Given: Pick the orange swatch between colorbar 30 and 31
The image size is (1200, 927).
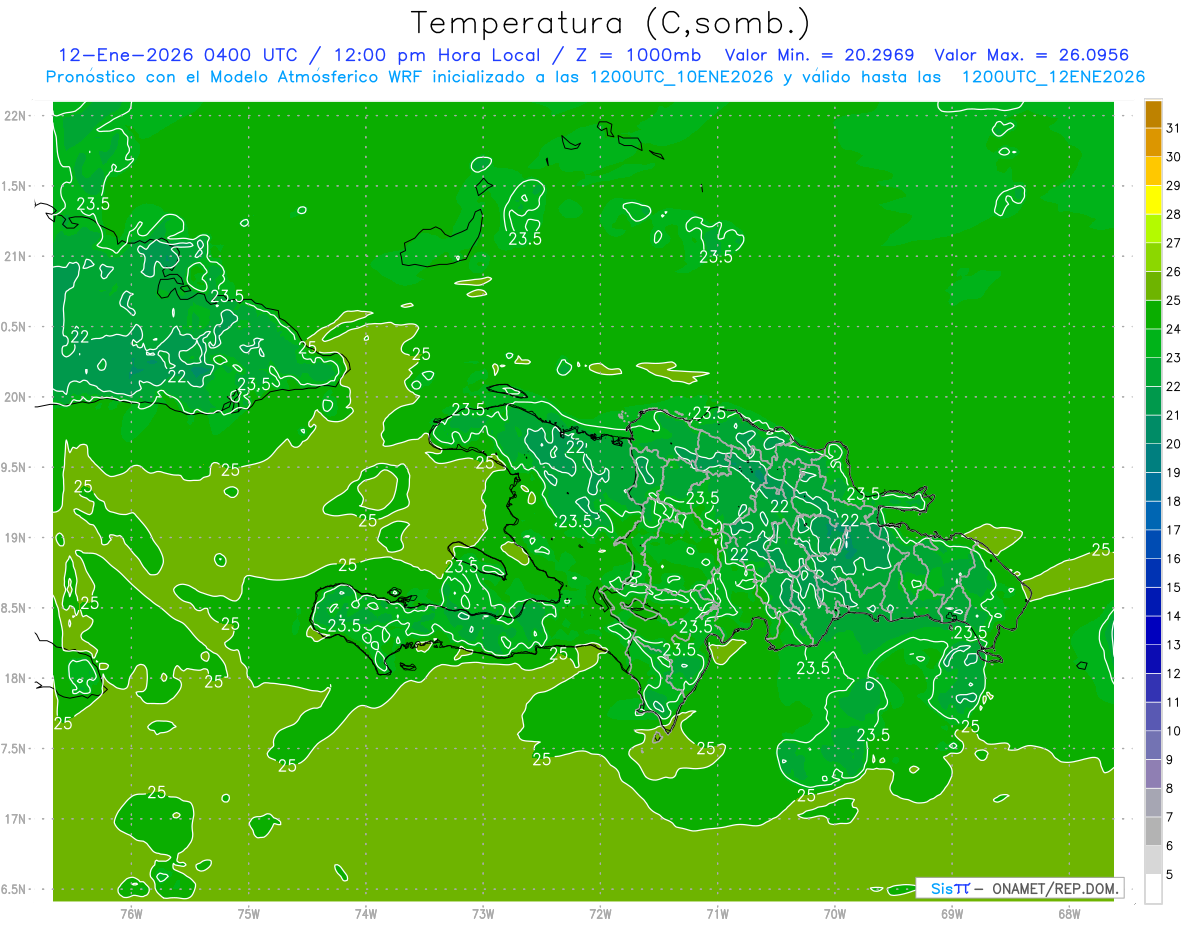Looking at the screenshot, I should click(x=1153, y=142).
